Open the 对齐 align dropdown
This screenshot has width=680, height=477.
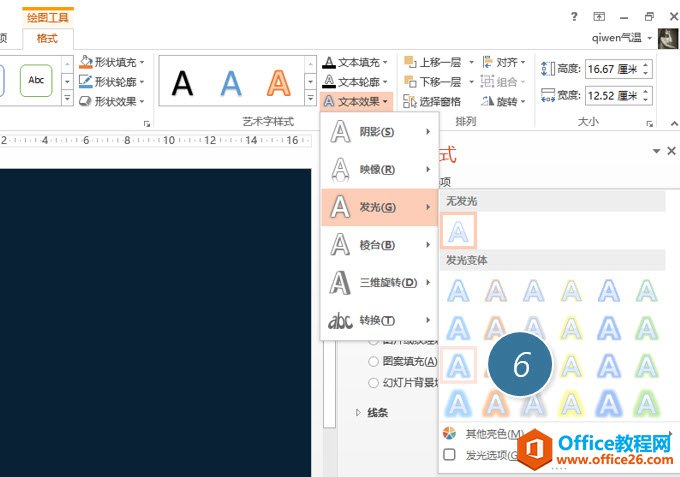click(x=506, y=62)
